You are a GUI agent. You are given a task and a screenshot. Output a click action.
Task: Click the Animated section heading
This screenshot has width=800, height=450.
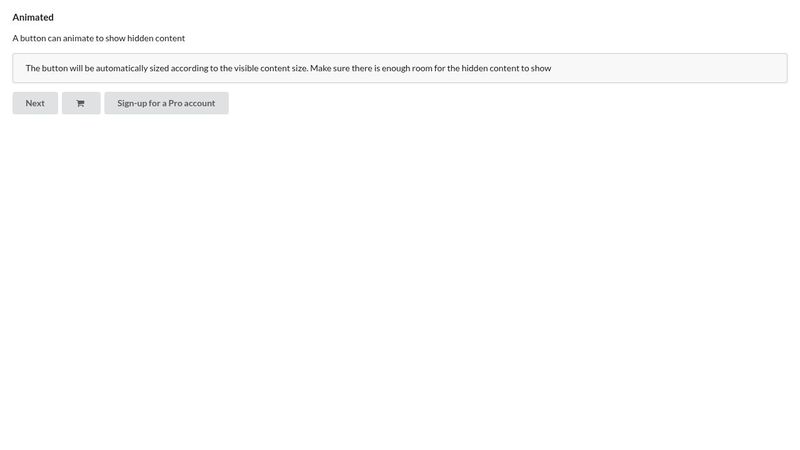[x=33, y=17]
